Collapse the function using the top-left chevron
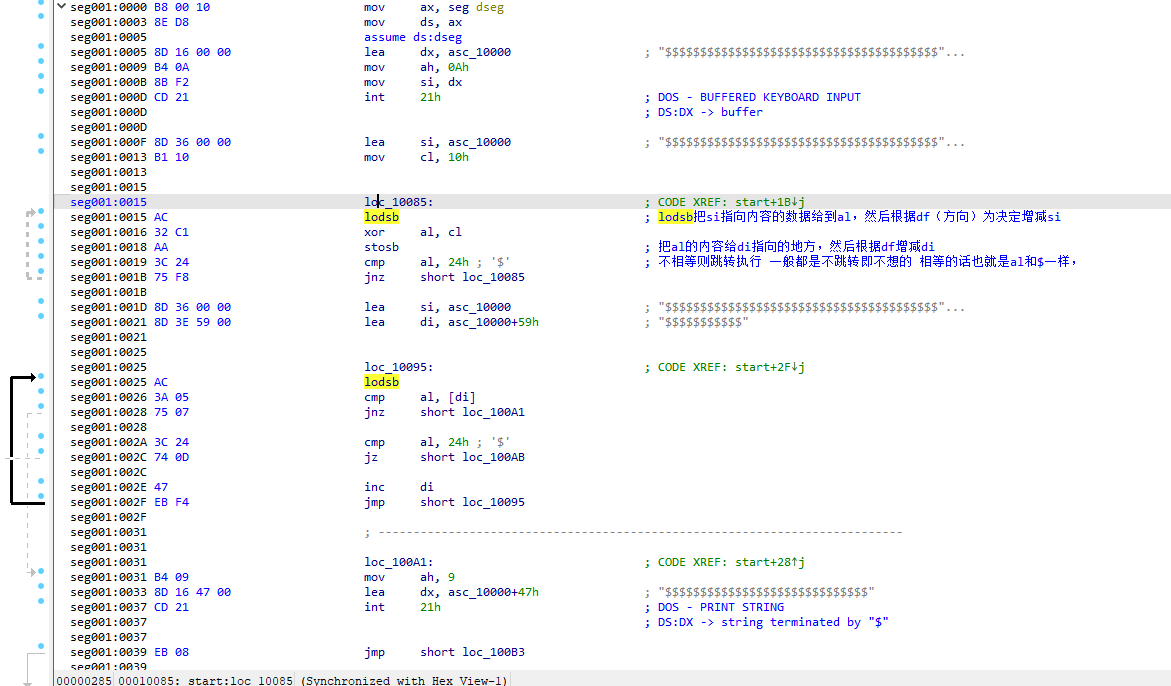This screenshot has width=1171, height=686. click(63, 7)
